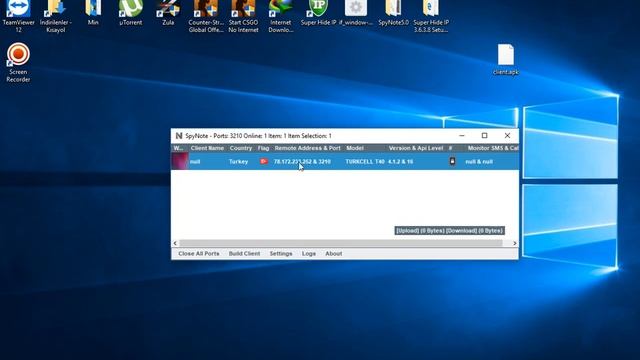Select the Start CSGO No Internet shortcut

pyautogui.click(x=243, y=16)
